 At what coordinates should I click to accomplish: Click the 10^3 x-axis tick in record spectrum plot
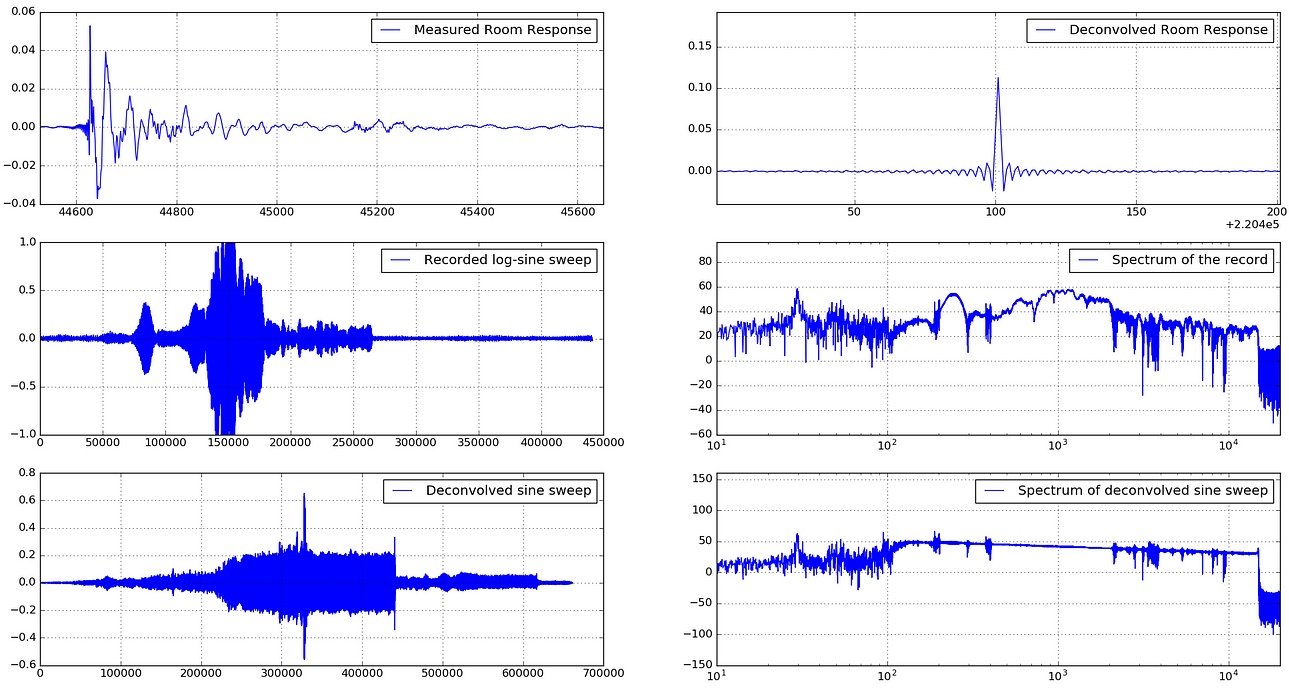(1057, 444)
